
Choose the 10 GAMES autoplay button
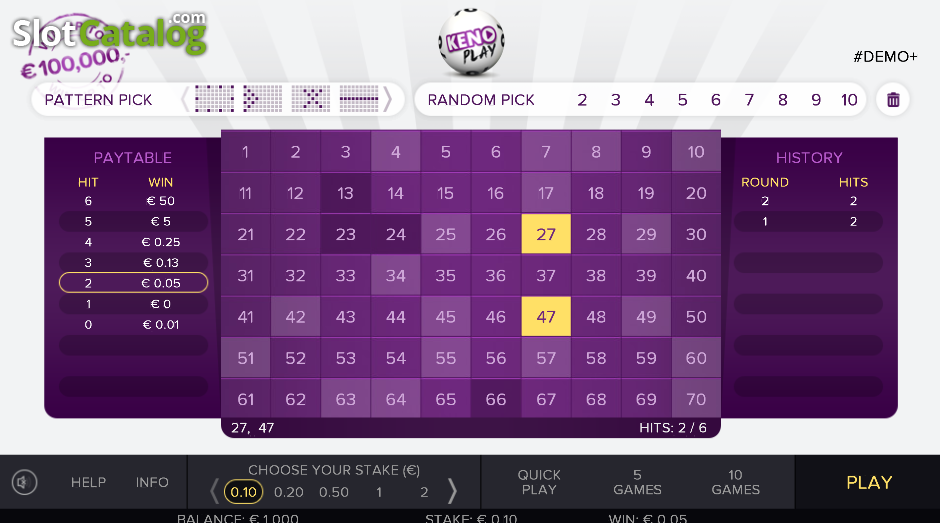pos(736,482)
